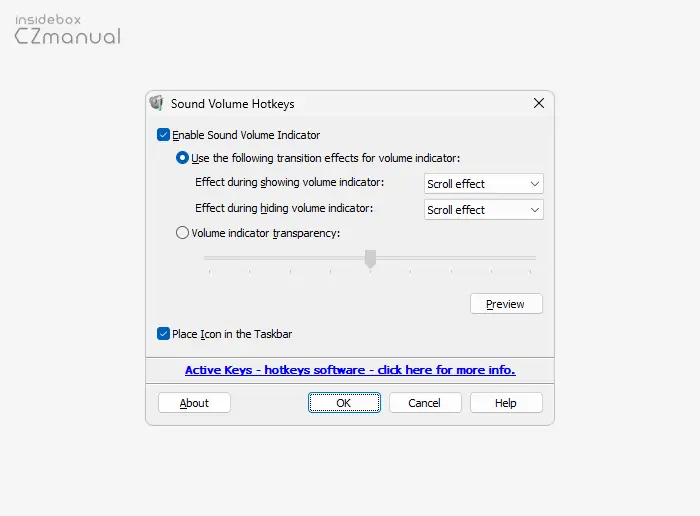The height and width of the screenshot is (516, 700).
Task: Click the Sound Volume Hotkeys title bar icon
Action: point(156,103)
